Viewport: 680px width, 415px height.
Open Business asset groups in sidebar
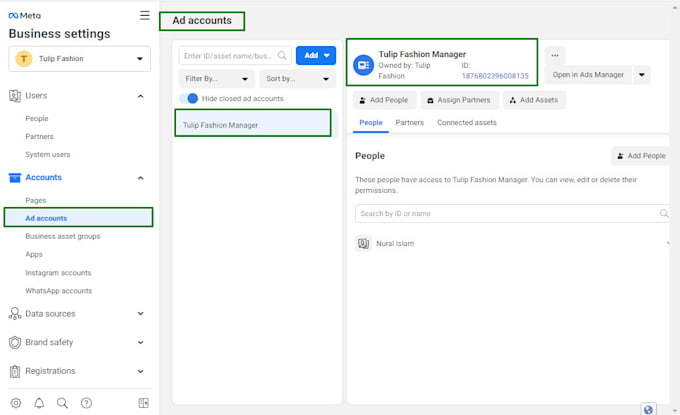63,236
